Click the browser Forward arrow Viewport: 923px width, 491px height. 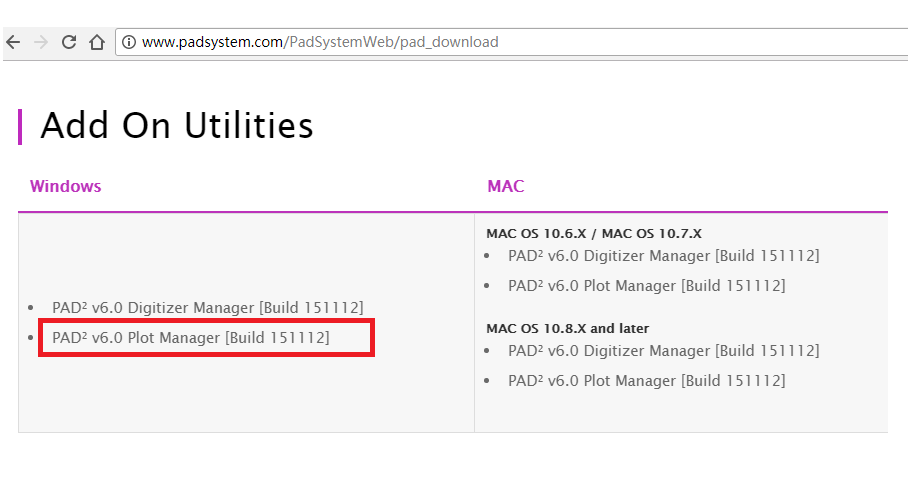pyautogui.click(x=41, y=42)
